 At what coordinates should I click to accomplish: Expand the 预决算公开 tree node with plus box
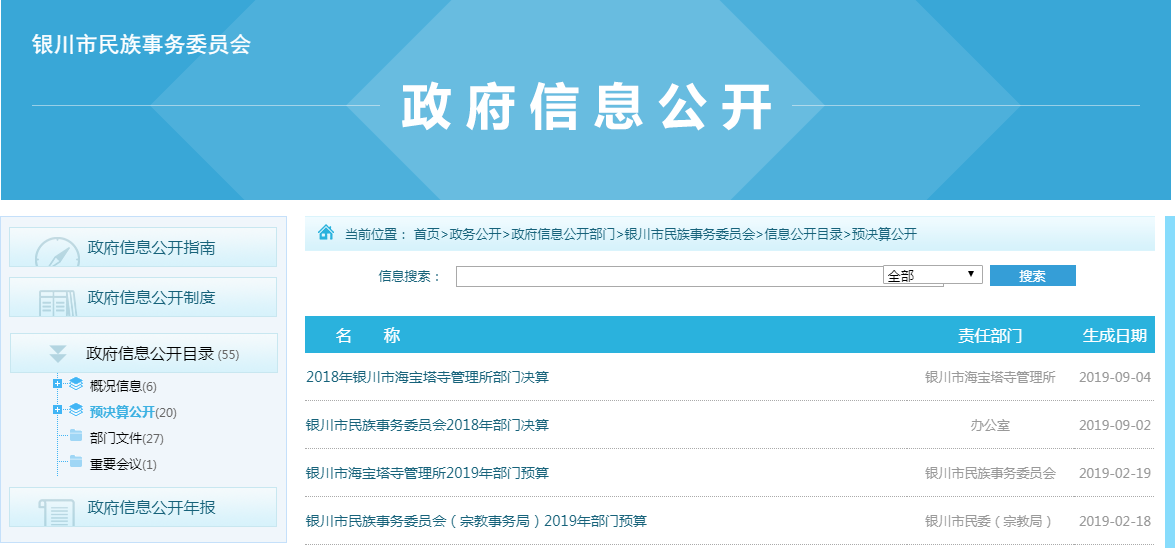(x=57, y=410)
